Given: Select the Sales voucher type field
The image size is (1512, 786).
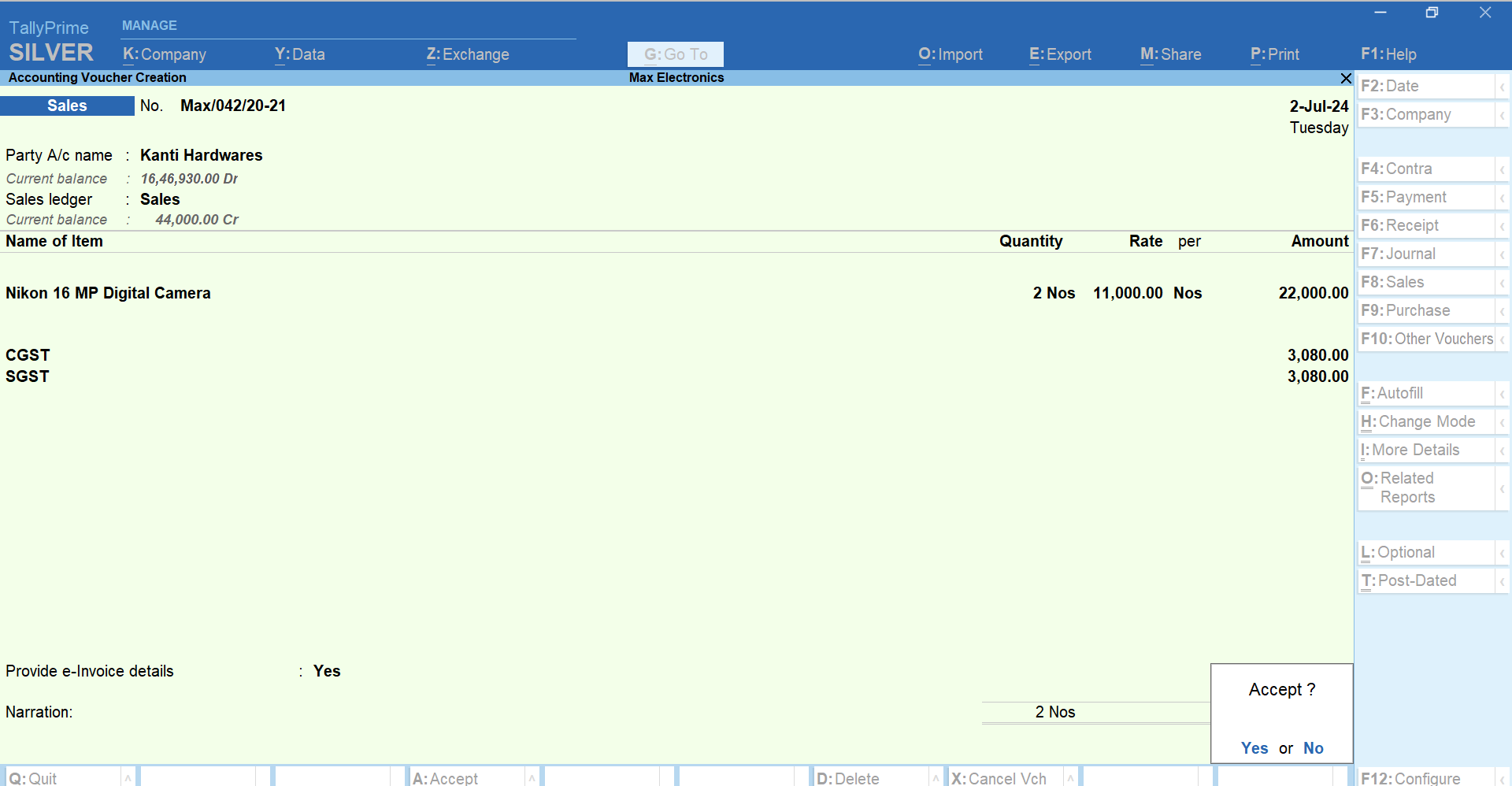Looking at the screenshot, I should click(x=67, y=106).
